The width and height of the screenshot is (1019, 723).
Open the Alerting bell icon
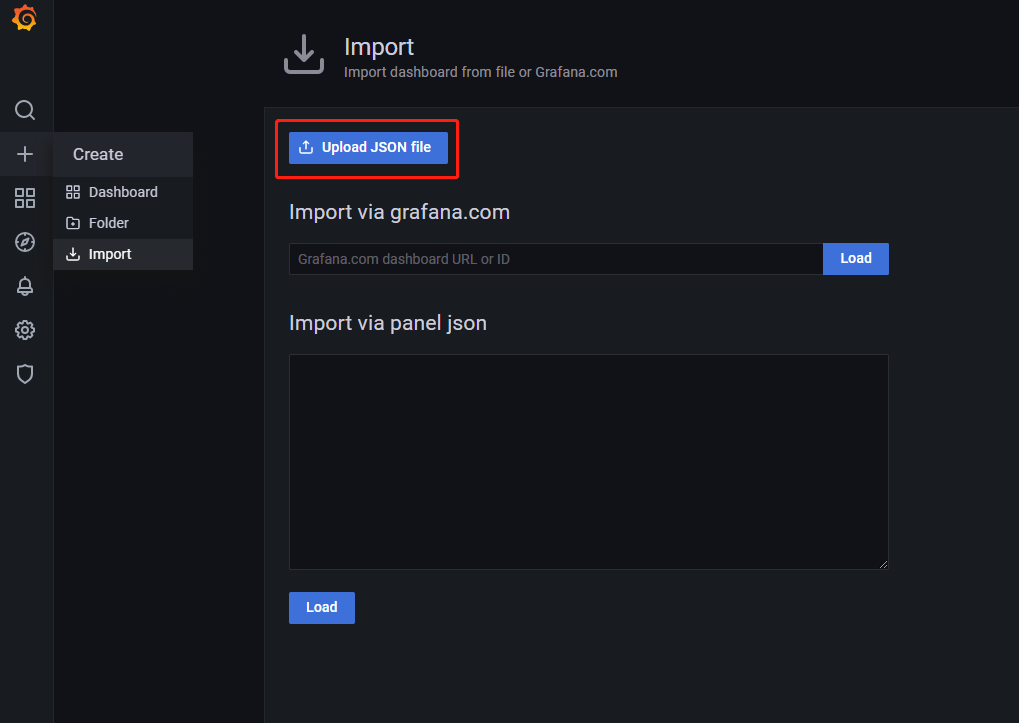25,286
